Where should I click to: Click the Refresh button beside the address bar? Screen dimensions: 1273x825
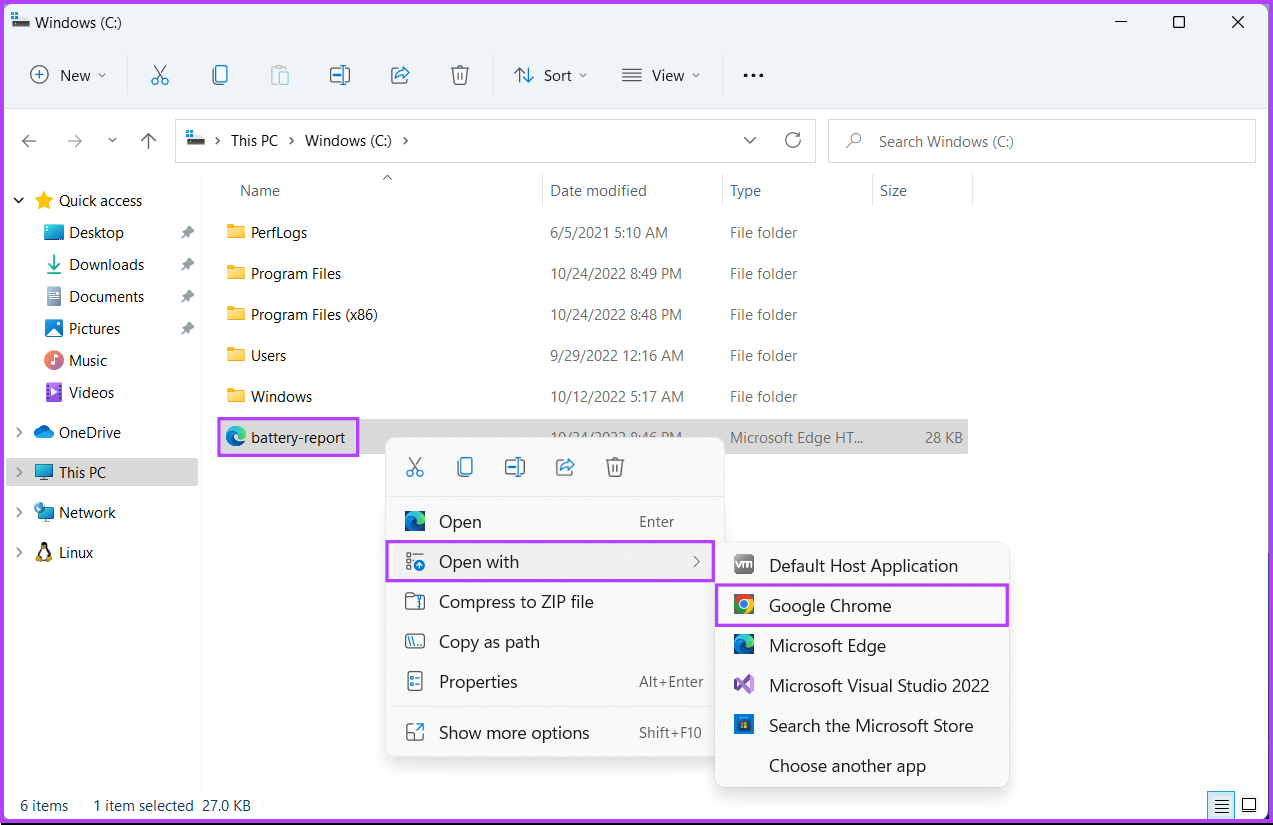[x=793, y=141]
